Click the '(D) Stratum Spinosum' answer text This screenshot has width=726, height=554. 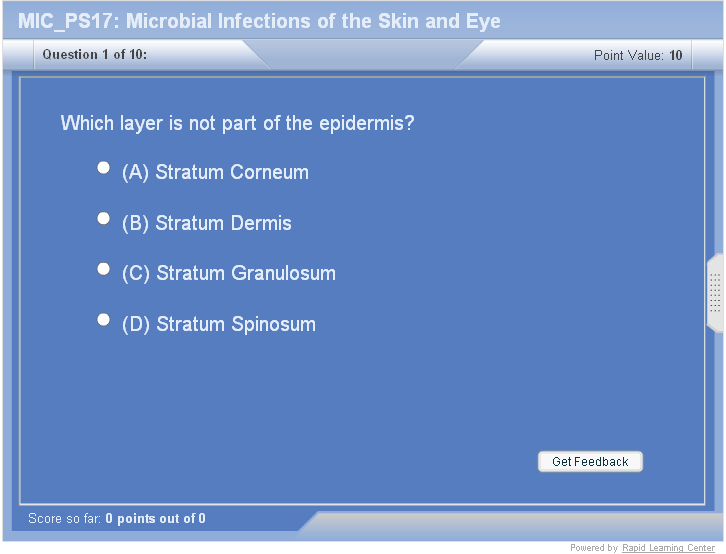[x=219, y=324]
